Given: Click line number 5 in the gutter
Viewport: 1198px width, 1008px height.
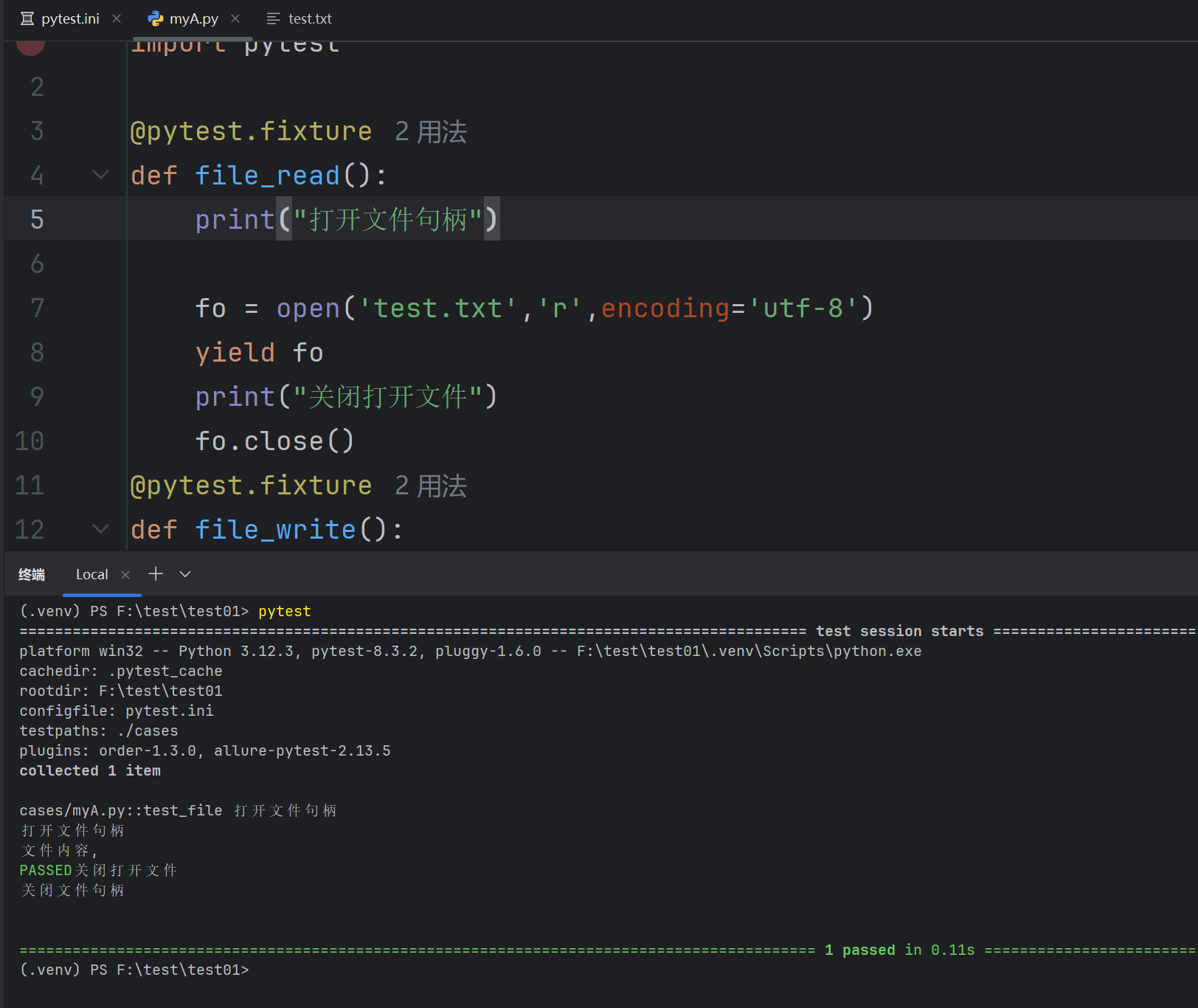Looking at the screenshot, I should click(37, 219).
